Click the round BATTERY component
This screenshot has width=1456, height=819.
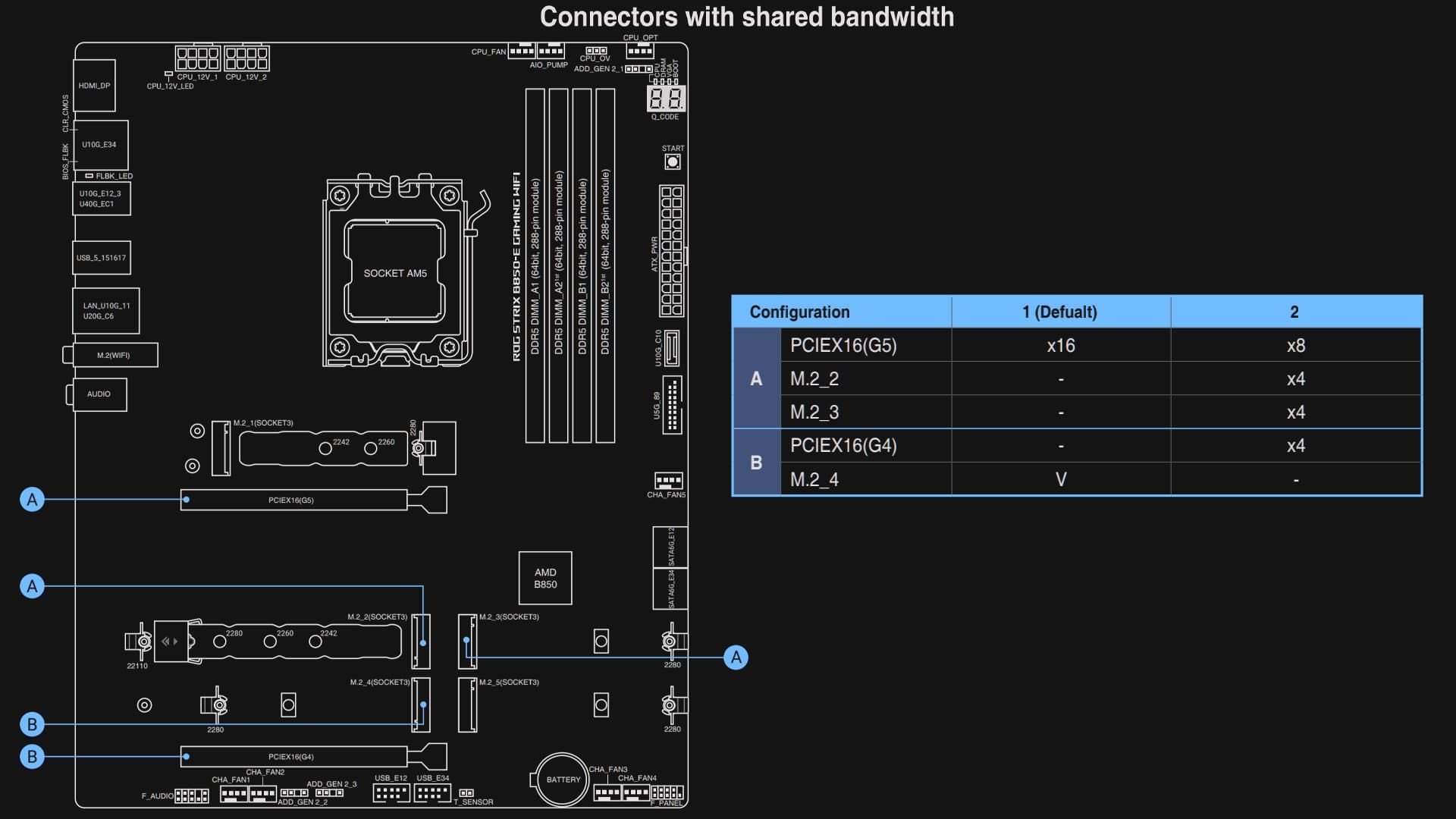pyautogui.click(x=563, y=779)
